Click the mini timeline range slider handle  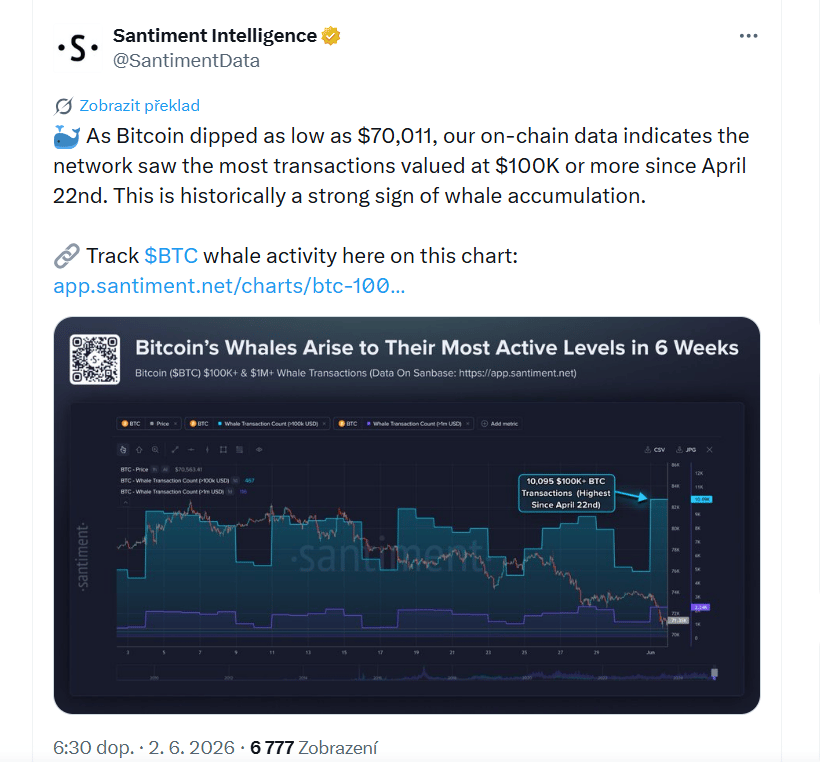pos(714,673)
